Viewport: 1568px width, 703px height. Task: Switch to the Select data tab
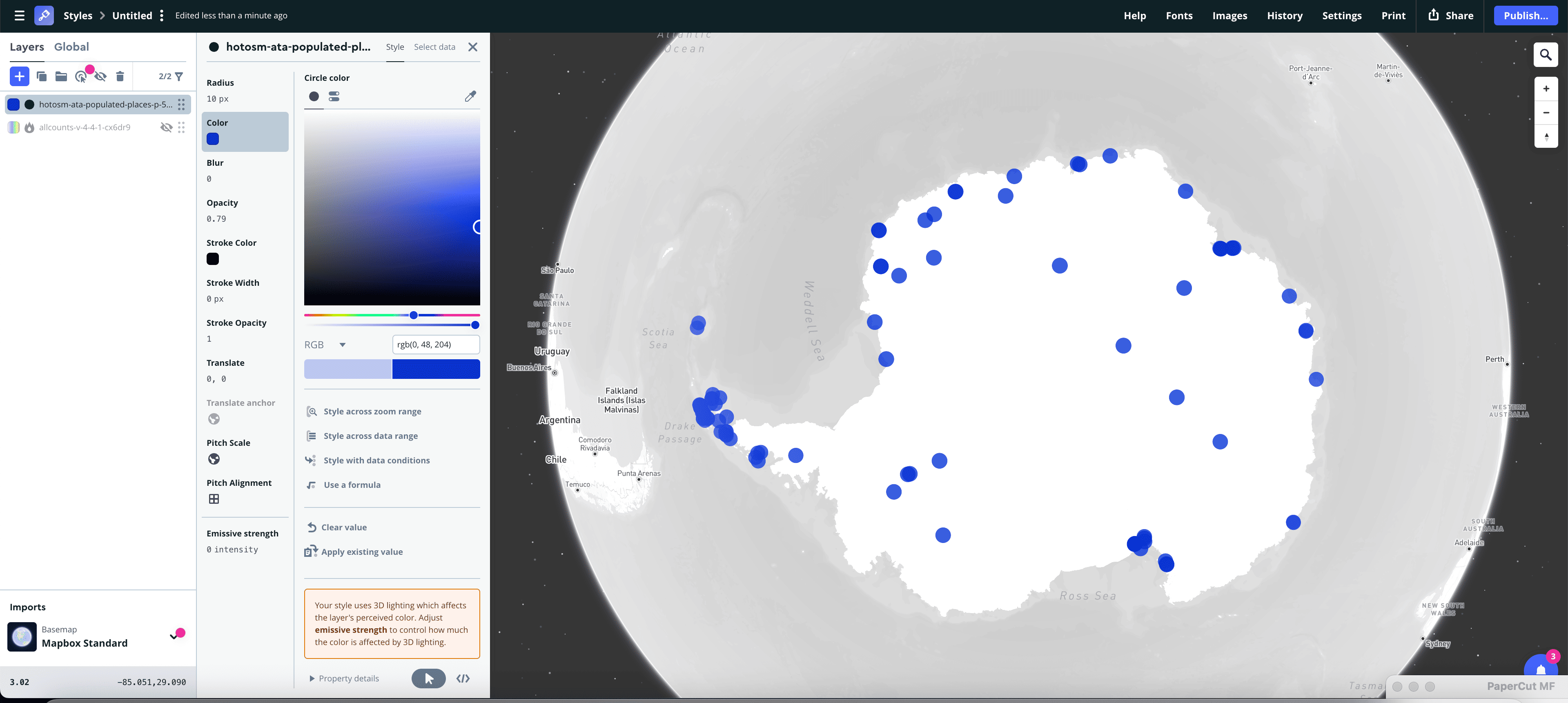click(x=434, y=46)
